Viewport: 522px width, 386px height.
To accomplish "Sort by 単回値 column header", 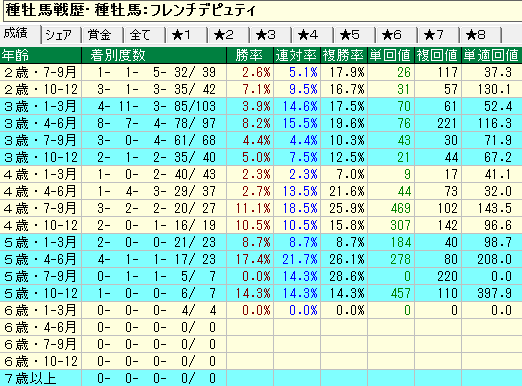I will [x=391, y=55].
